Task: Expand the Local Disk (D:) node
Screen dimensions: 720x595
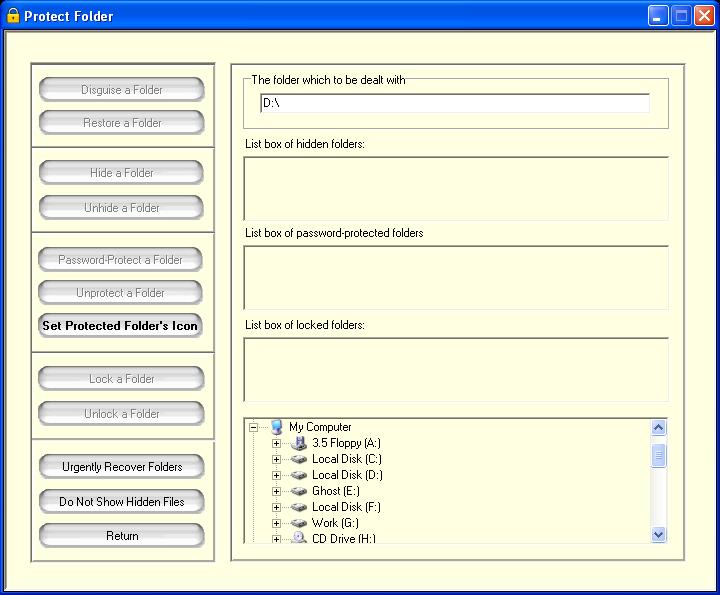Action: tap(276, 476)
